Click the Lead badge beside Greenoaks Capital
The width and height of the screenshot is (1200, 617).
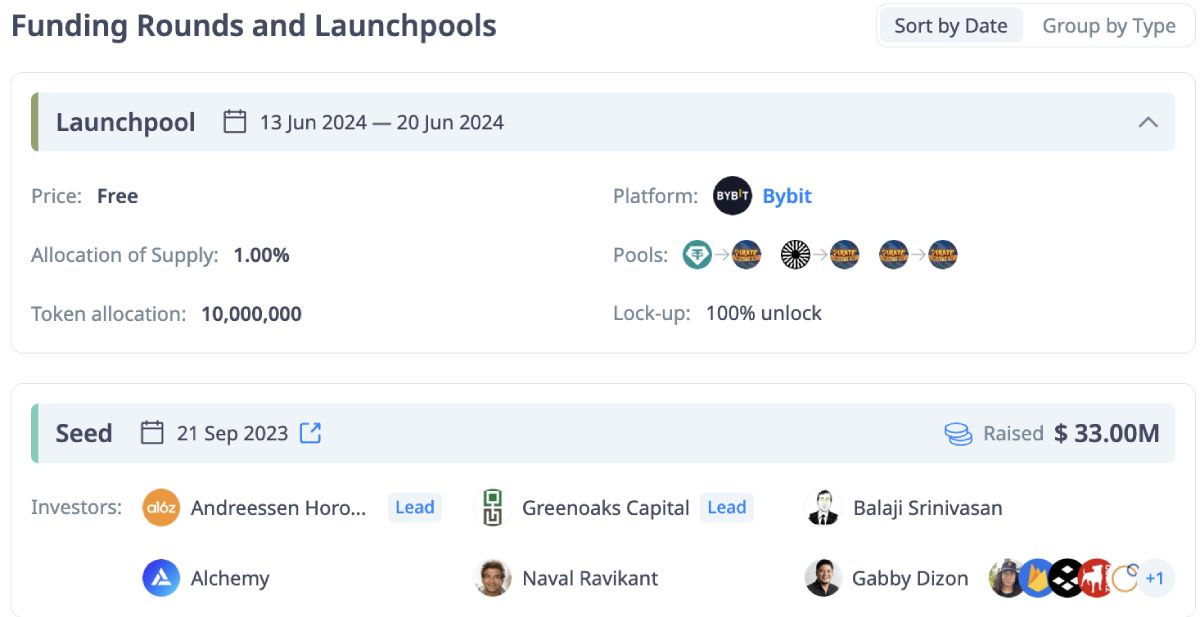[727, 507]
